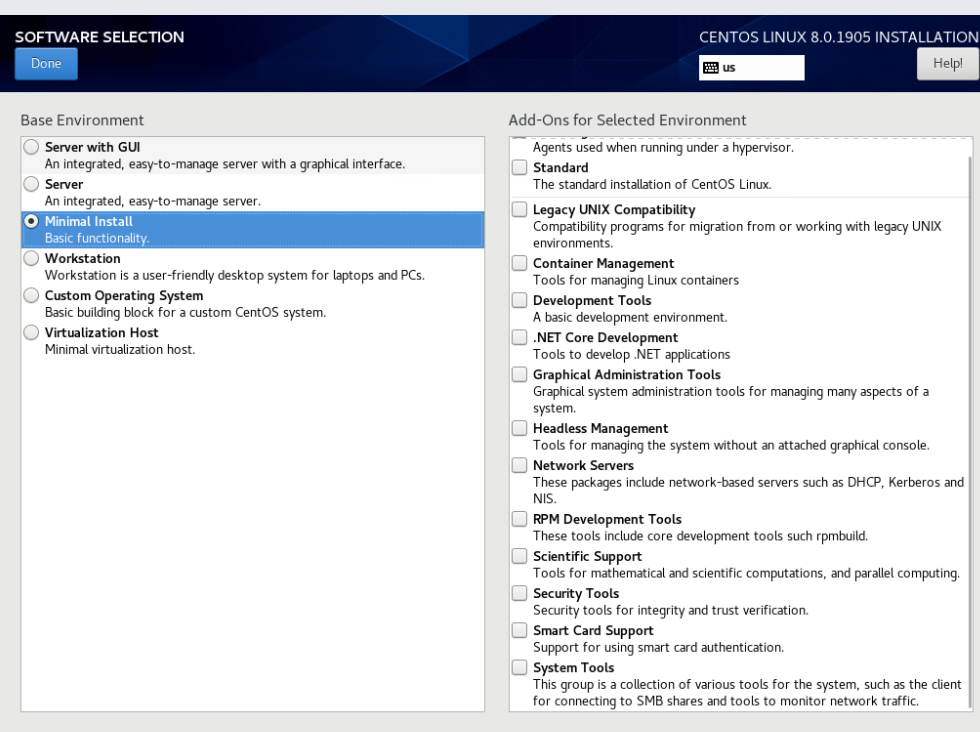Tick the System Tools checkbox
Viewport: 980px width, 732px height.
pyautogui.click(x=519, y=667)
